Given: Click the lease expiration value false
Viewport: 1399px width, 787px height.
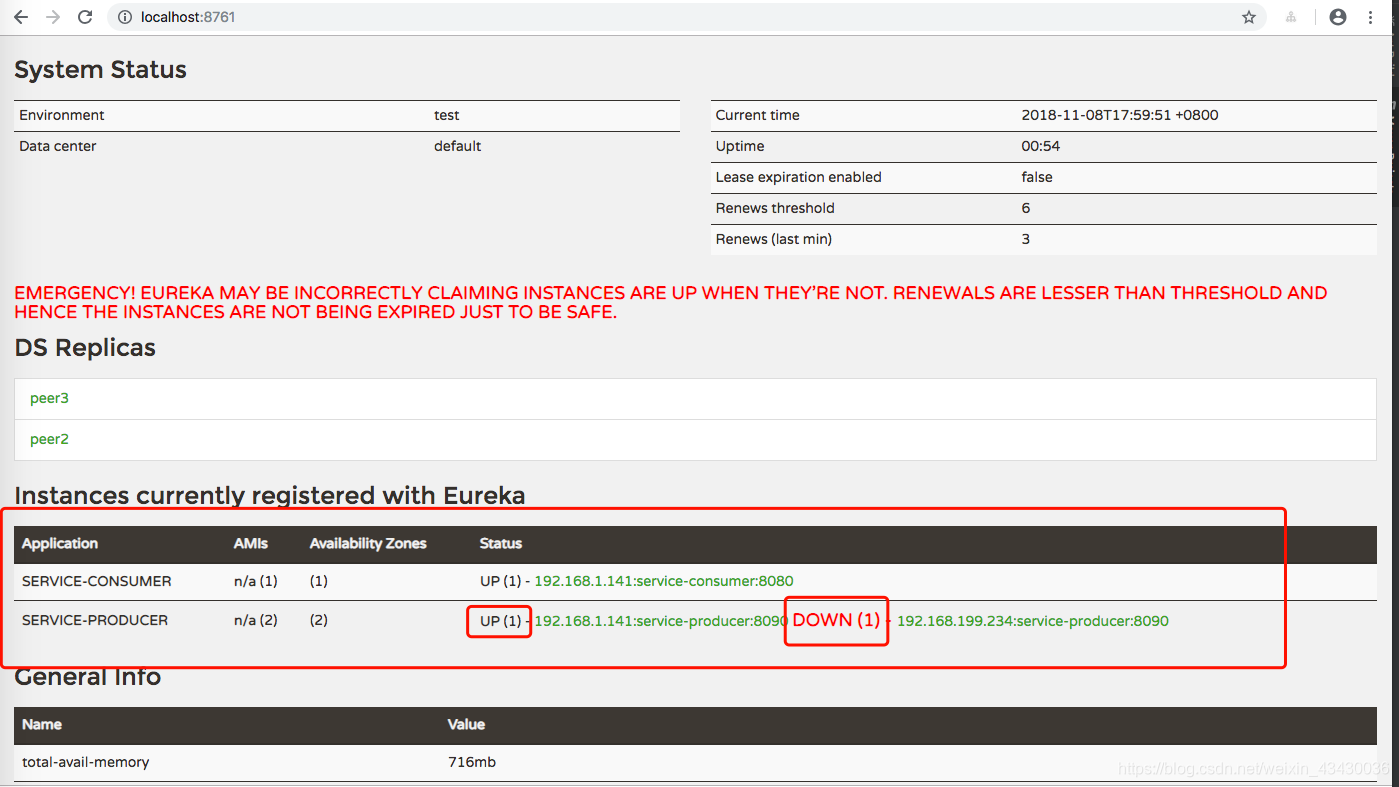Looking at the screenshot, I should (x=1037, y=177).
